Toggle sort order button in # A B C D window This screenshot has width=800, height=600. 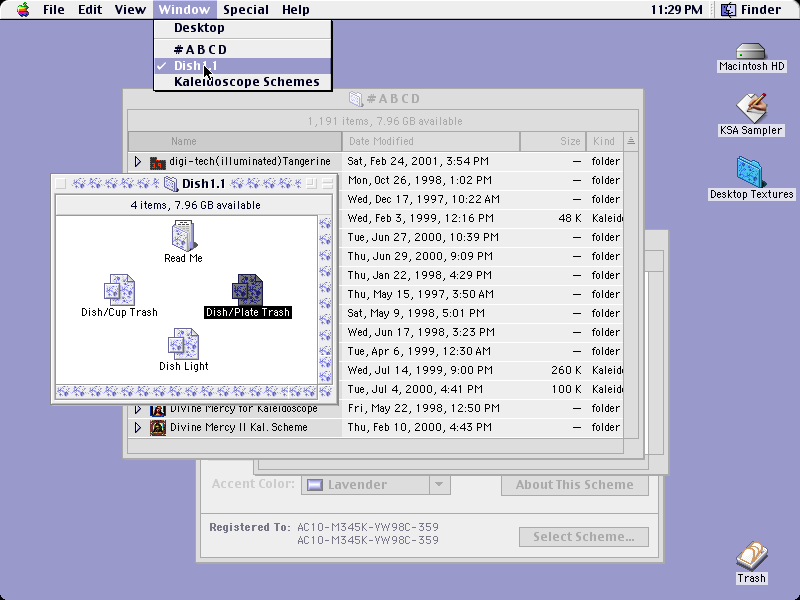pos(631,141)
